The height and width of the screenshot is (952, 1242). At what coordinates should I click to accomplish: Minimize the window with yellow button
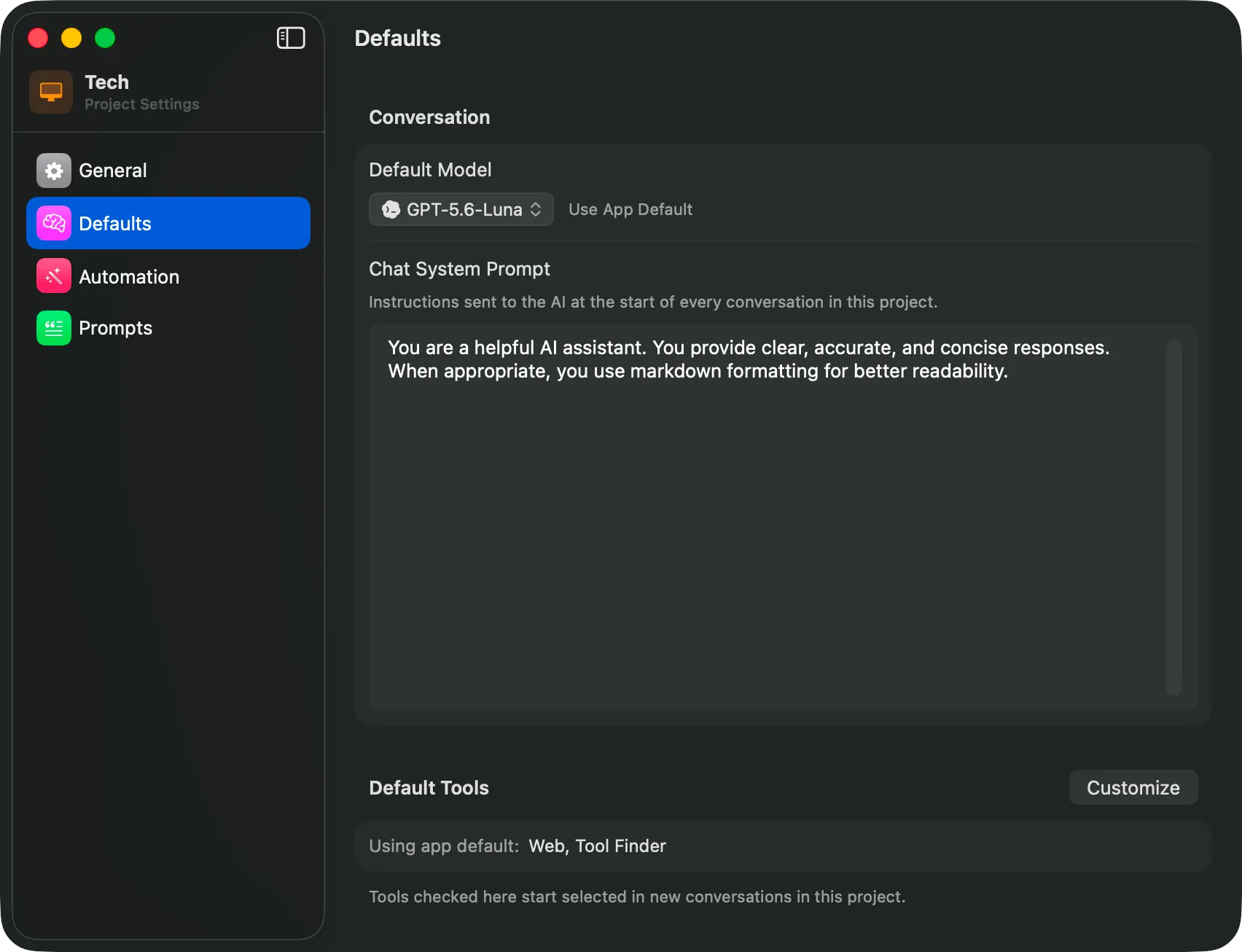(x=71, y=38)
